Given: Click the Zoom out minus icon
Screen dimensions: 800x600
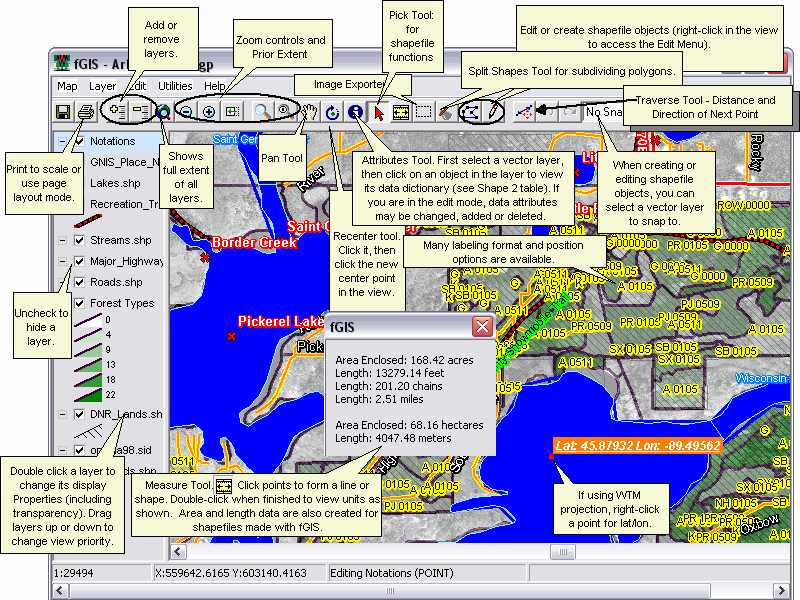Looking at the screenshot, I should pyautogui.click(x=187, y=112).
